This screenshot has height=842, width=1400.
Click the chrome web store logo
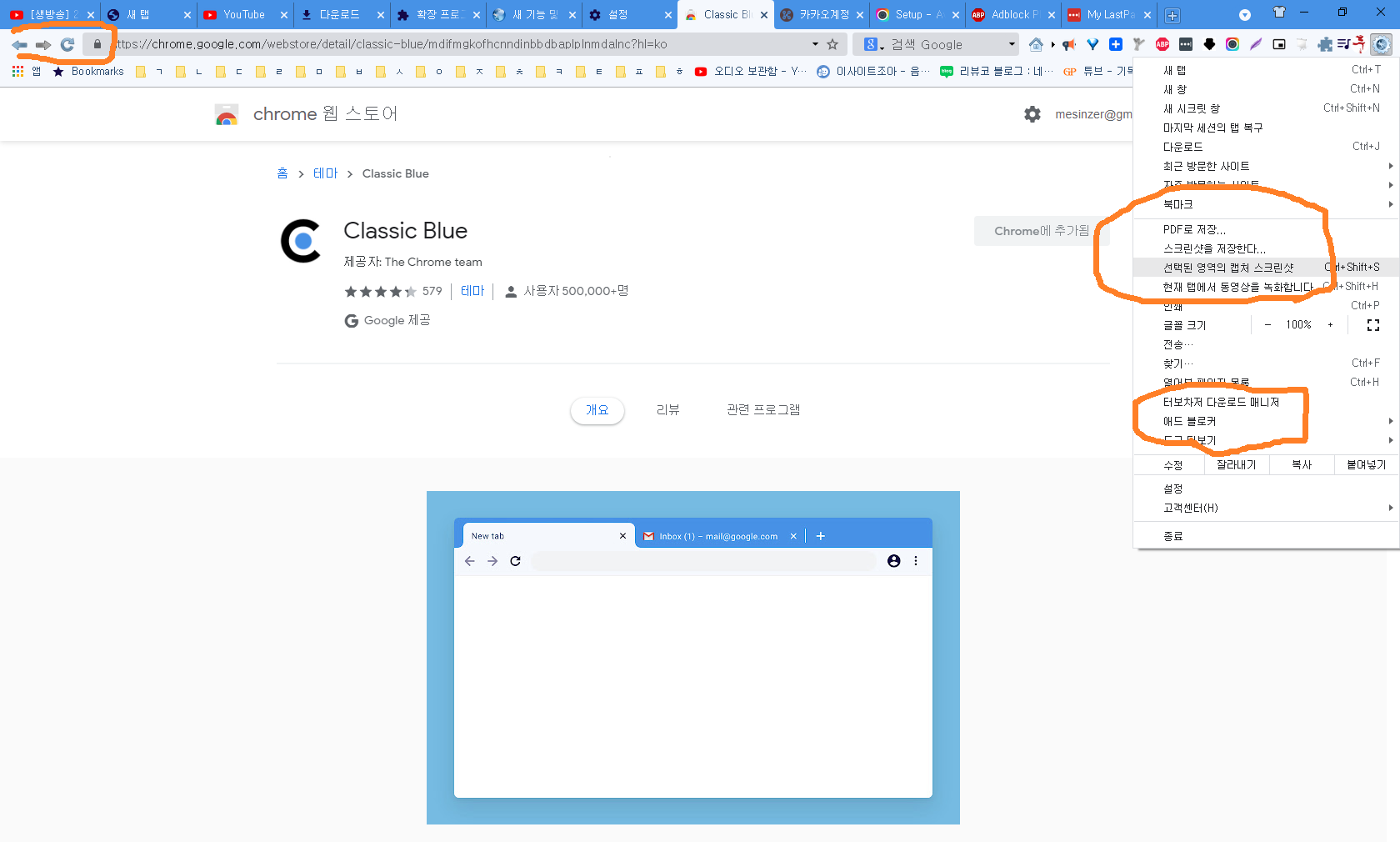click(227, 114)
